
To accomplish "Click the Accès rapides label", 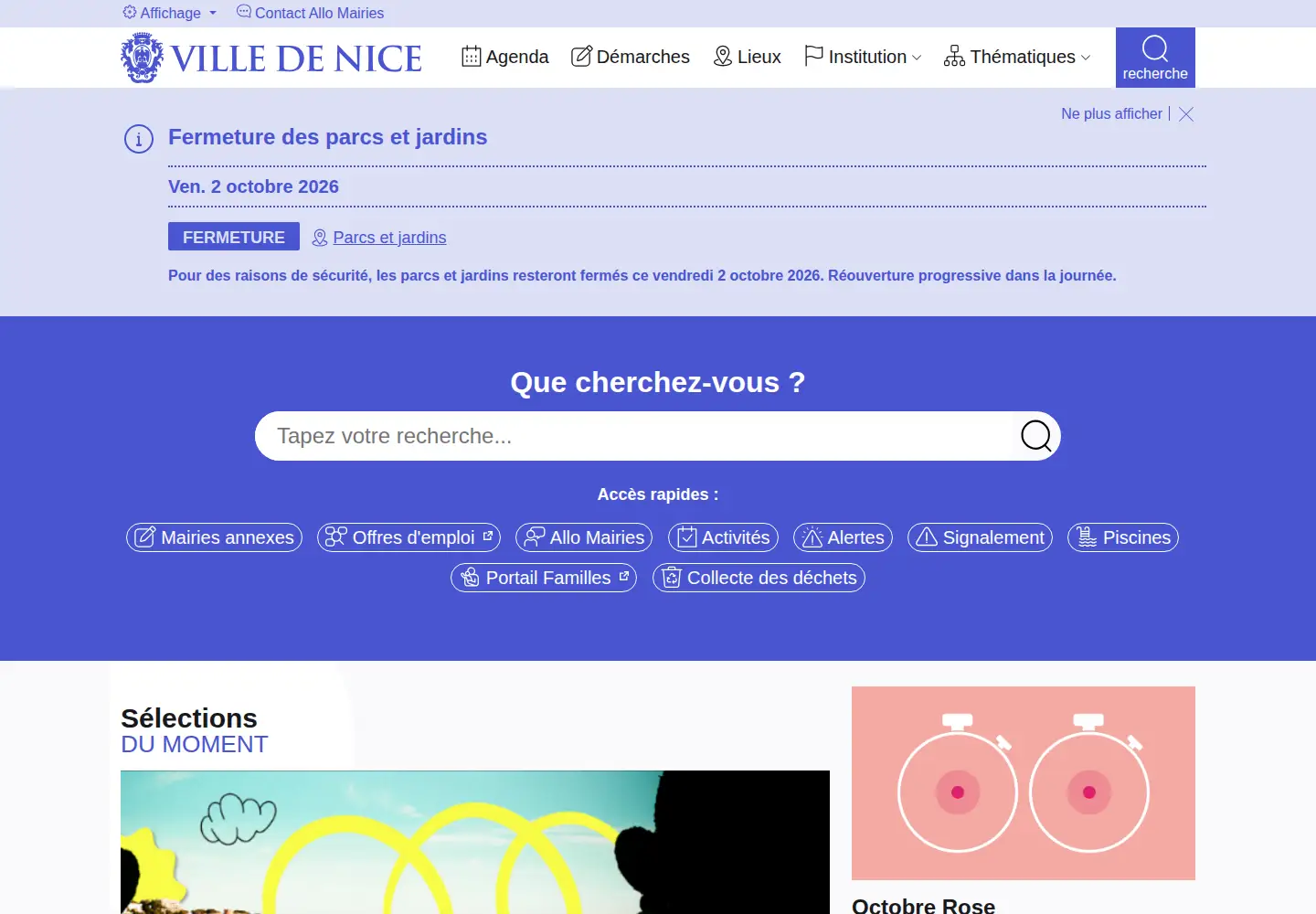I will 658,494.
